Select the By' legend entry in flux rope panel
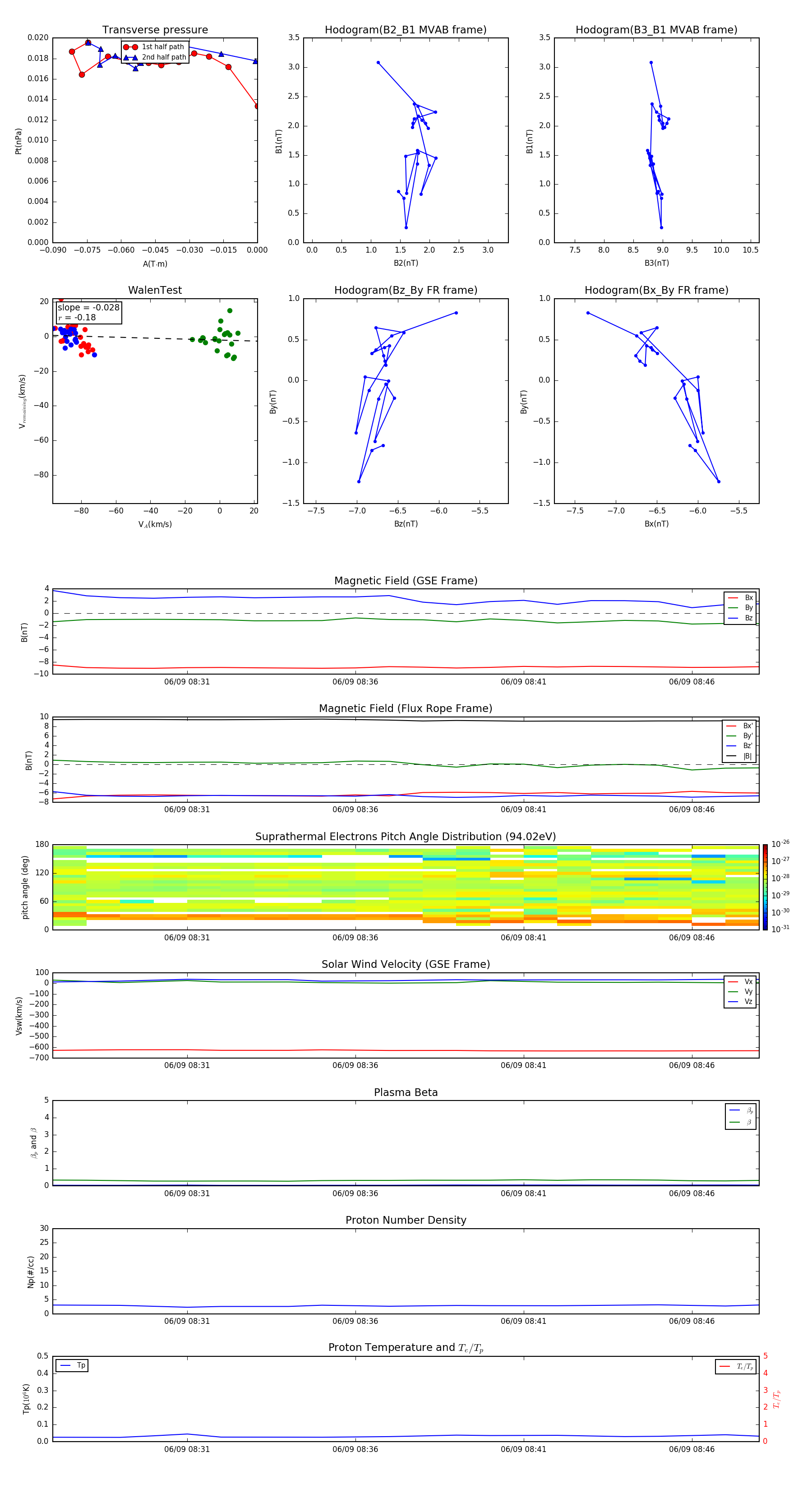The image size is (812, 1489). point(739,736)
